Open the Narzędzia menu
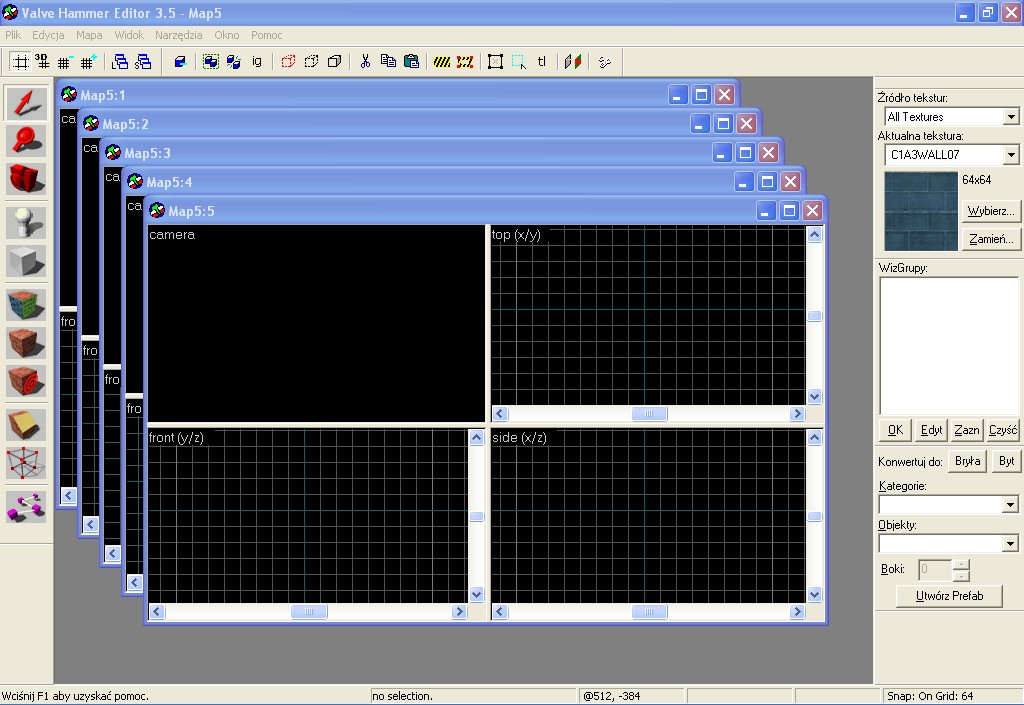The image size is (1024, 705). click(x=178, y=35)
